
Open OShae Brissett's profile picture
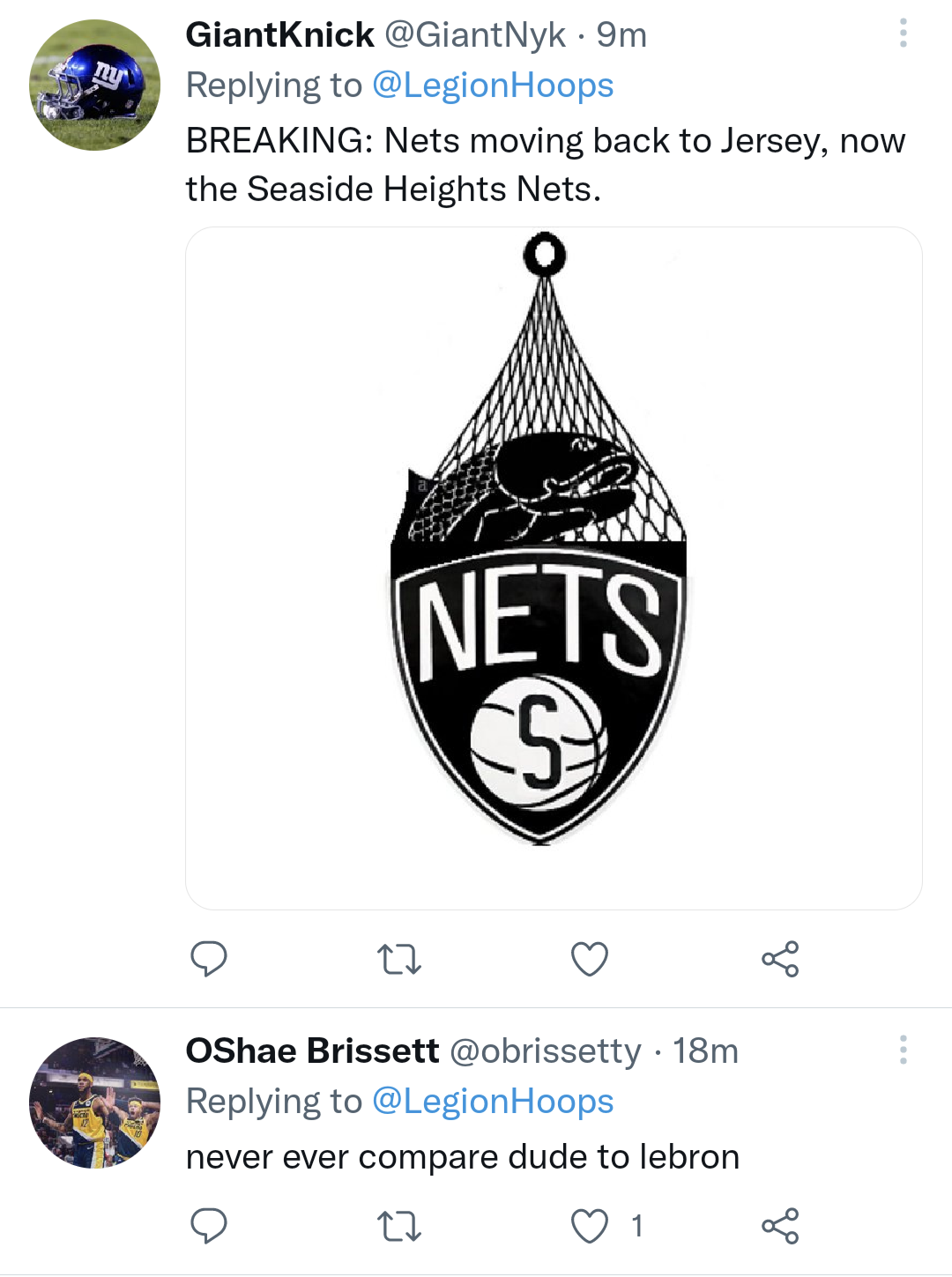[95, 1103]
